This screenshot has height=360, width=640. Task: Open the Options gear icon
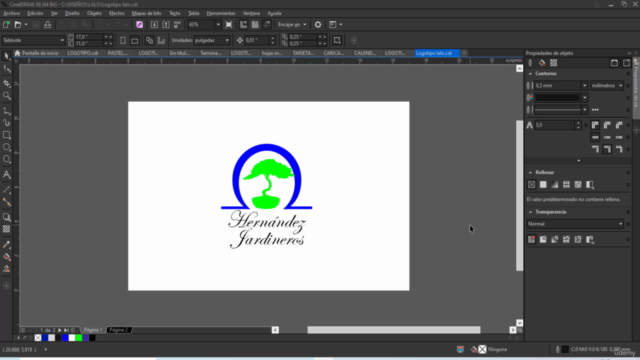[318, 24]
